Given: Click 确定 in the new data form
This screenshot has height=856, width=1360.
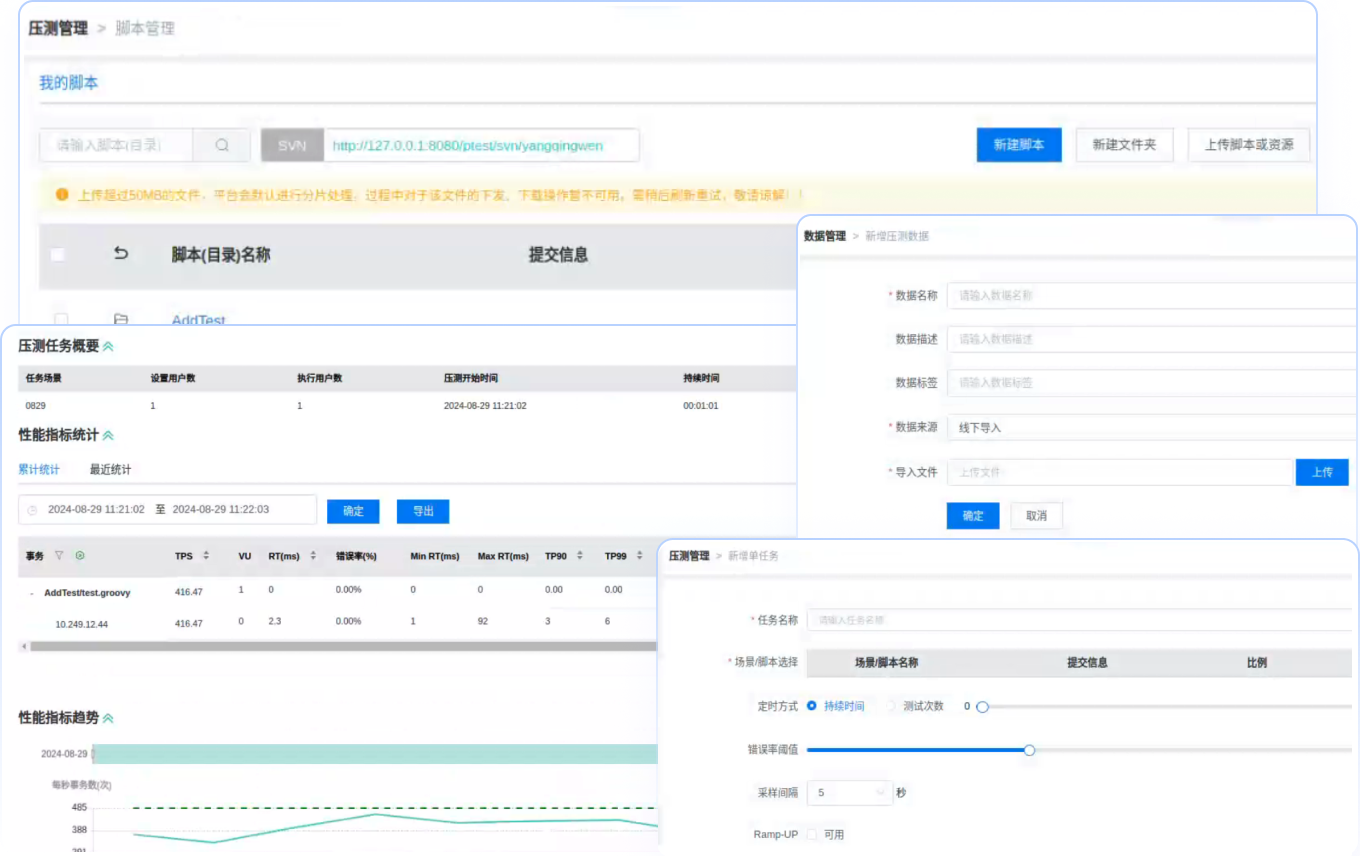Looking at the screenshot, I should (x=973, y=516).
